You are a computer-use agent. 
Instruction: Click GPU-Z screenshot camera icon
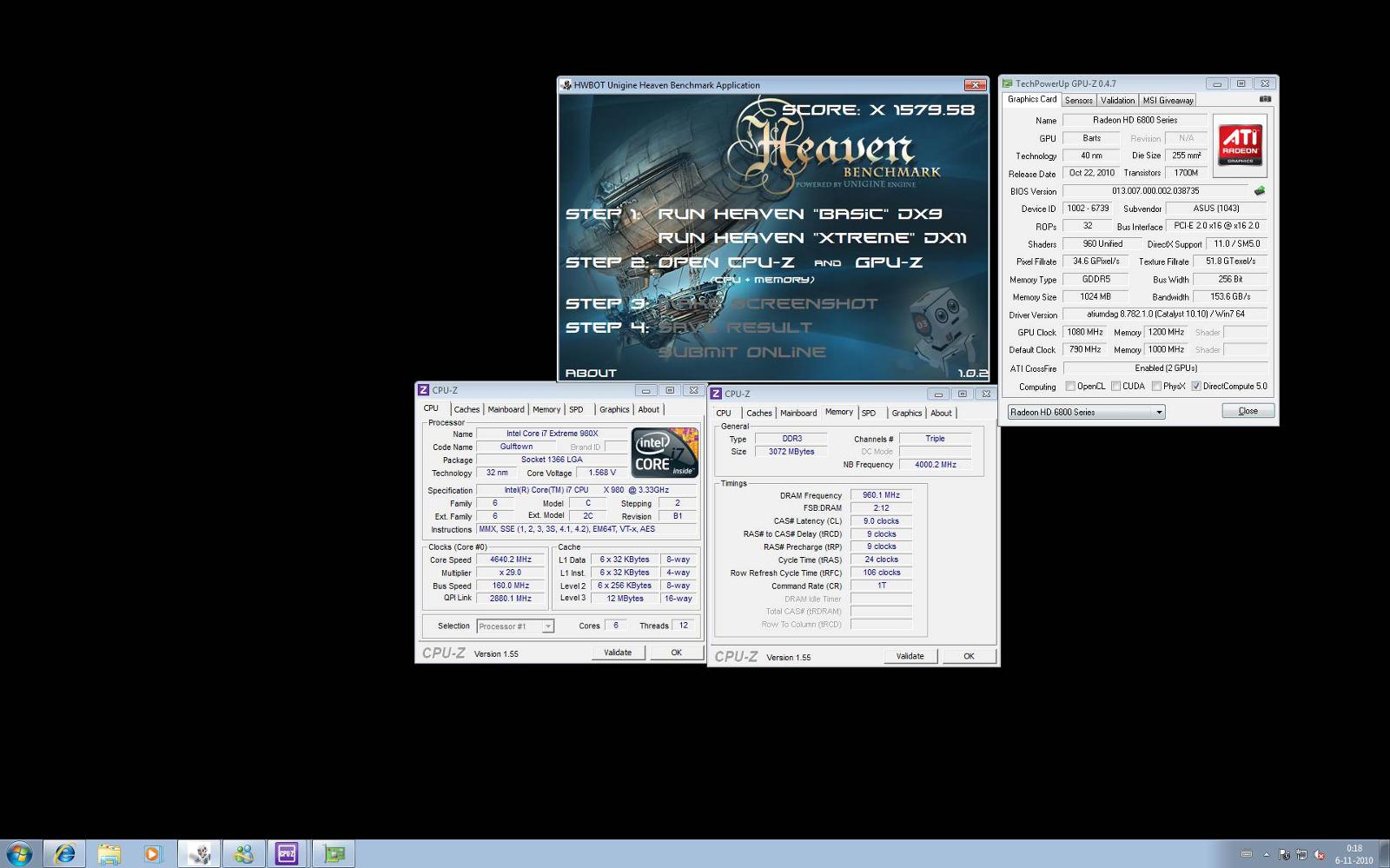click(1265, 99)
